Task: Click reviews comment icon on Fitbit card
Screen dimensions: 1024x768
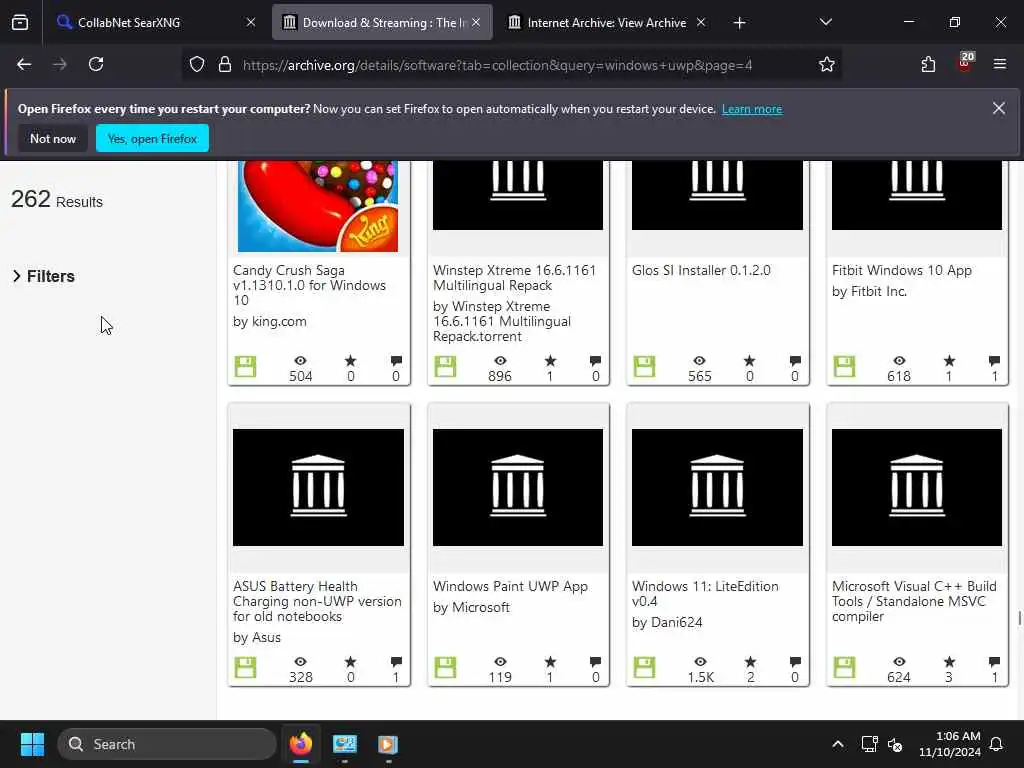Action: click(994, 360)
